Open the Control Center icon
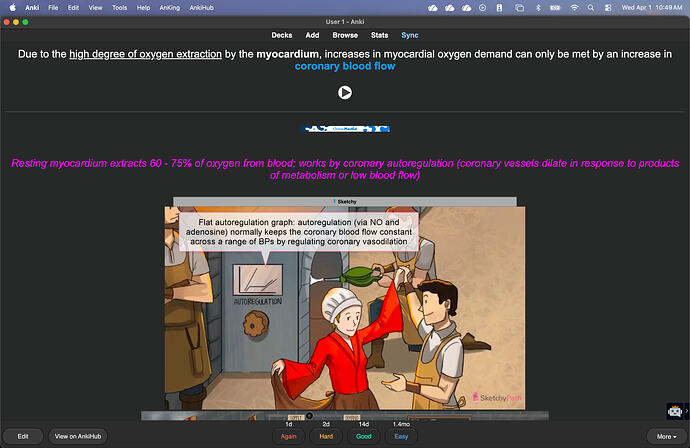Viewport: 690px width, 448px height. point(608,7)
